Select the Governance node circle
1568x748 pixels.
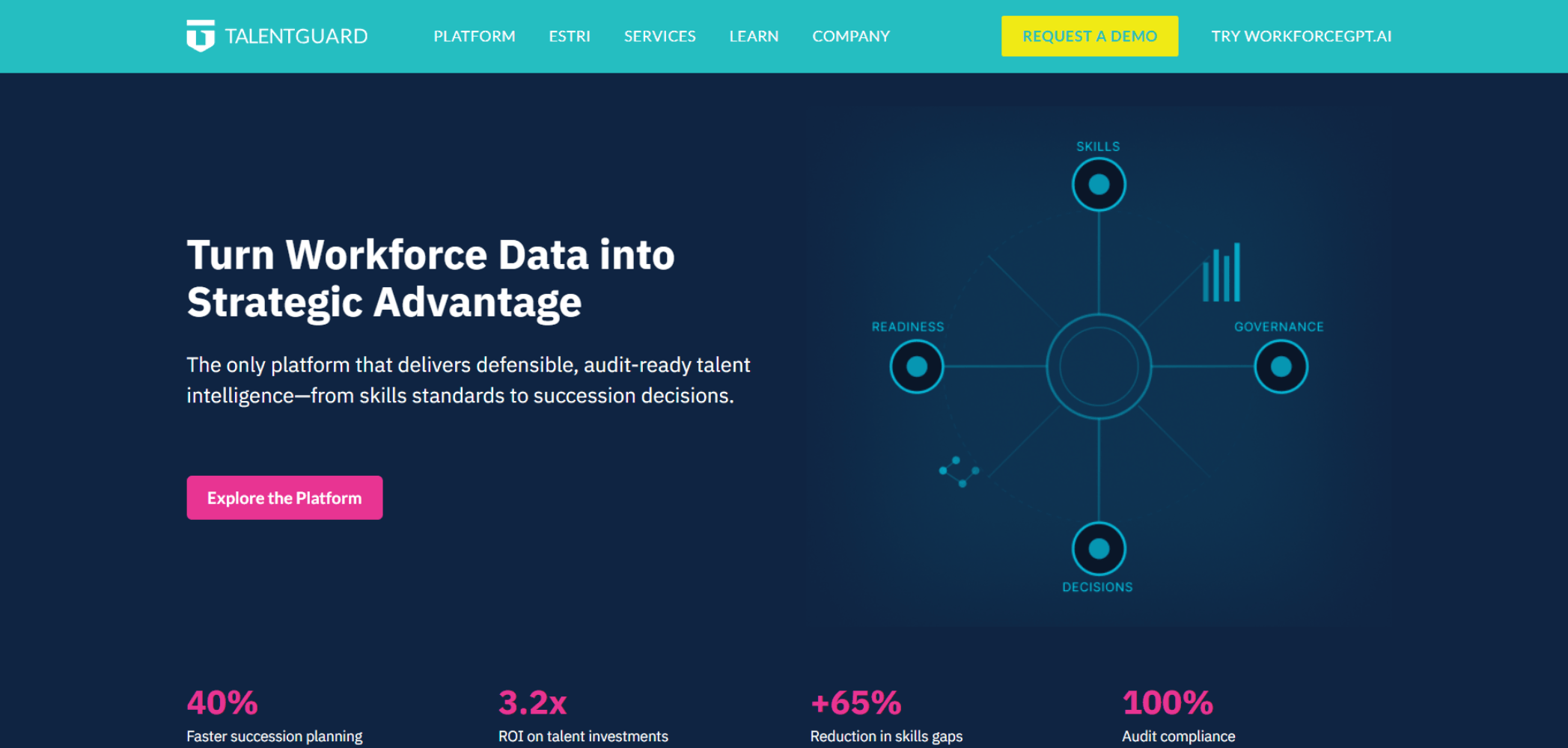coord(1281,367)
